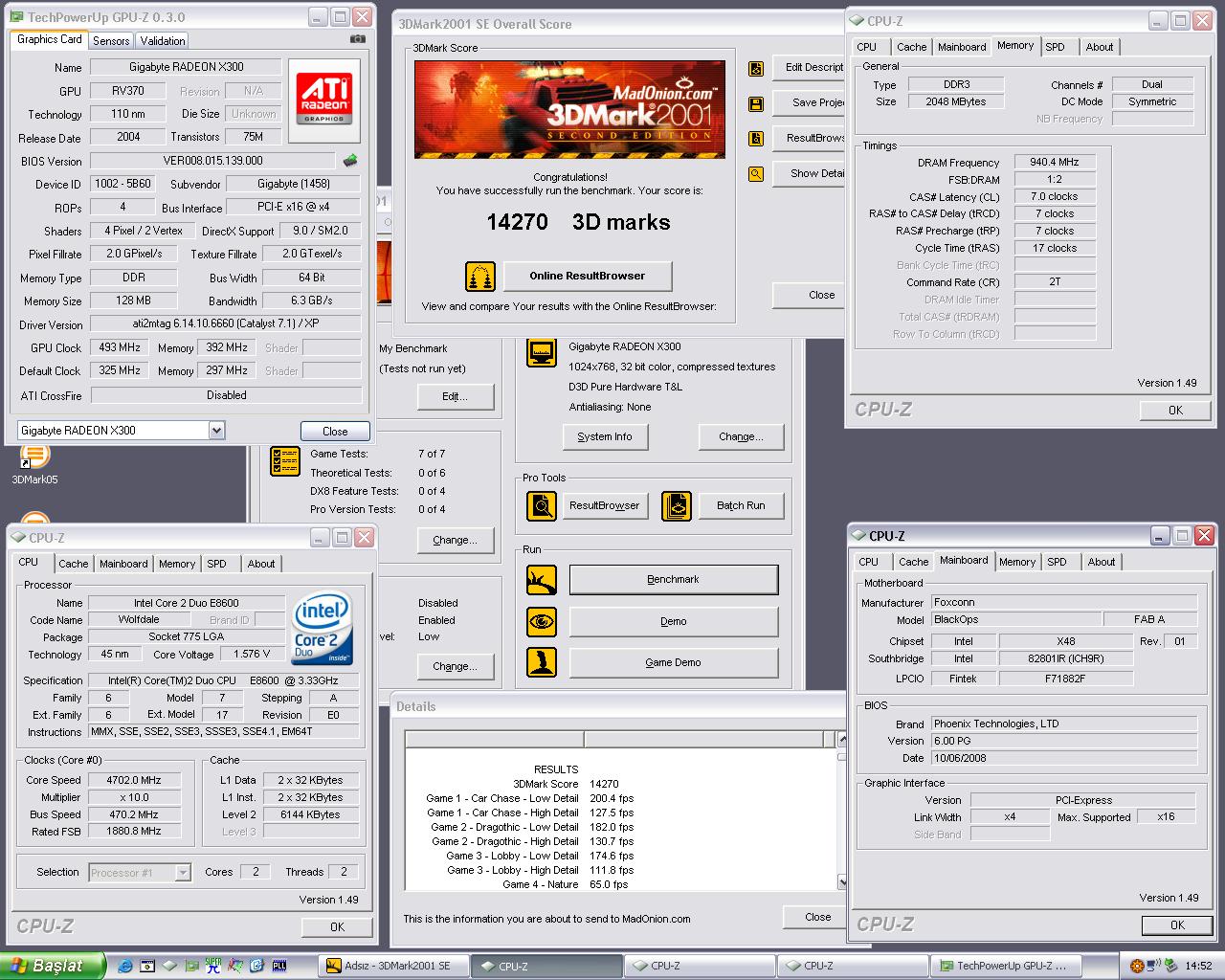1225x980 pixels.
Task: Click the Foxconn manufacturer field
Action: click(1063, 602)
